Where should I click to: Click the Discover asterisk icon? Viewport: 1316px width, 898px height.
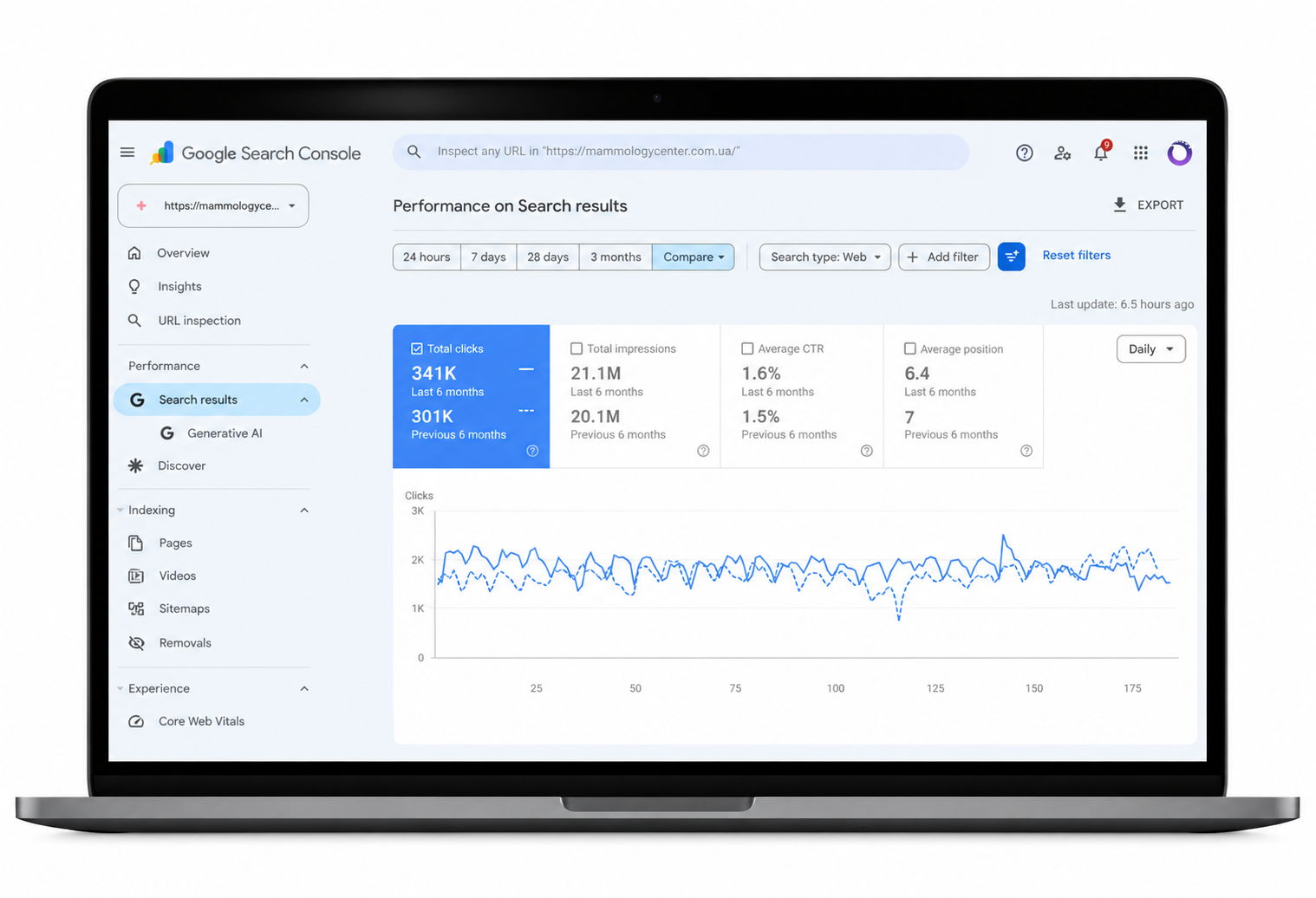[x=135, y=465]
